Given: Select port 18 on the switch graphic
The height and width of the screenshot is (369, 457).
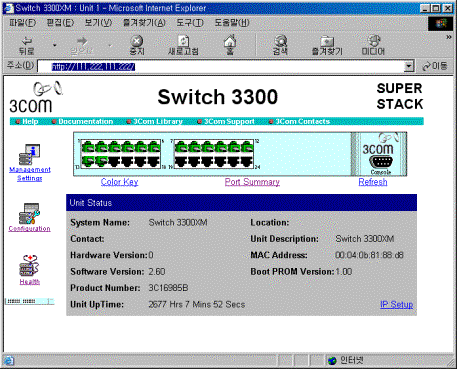Looking at the screenshot, I should coord(154,161).
